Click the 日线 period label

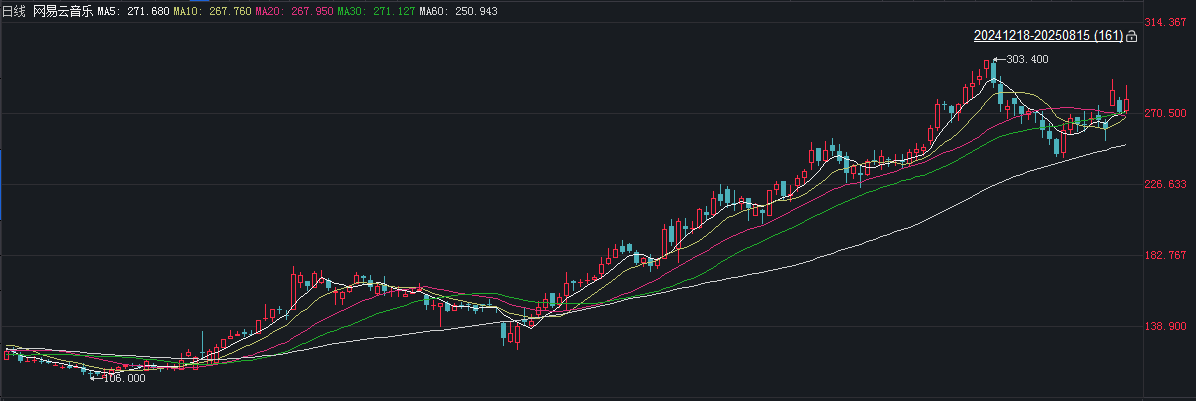coord(15,11)
